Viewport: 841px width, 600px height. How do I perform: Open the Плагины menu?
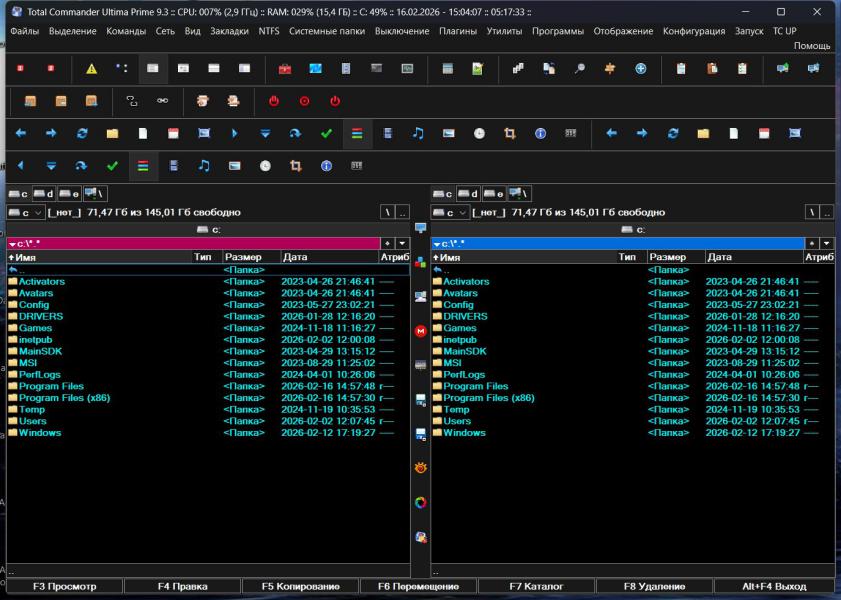coord(458,31)
